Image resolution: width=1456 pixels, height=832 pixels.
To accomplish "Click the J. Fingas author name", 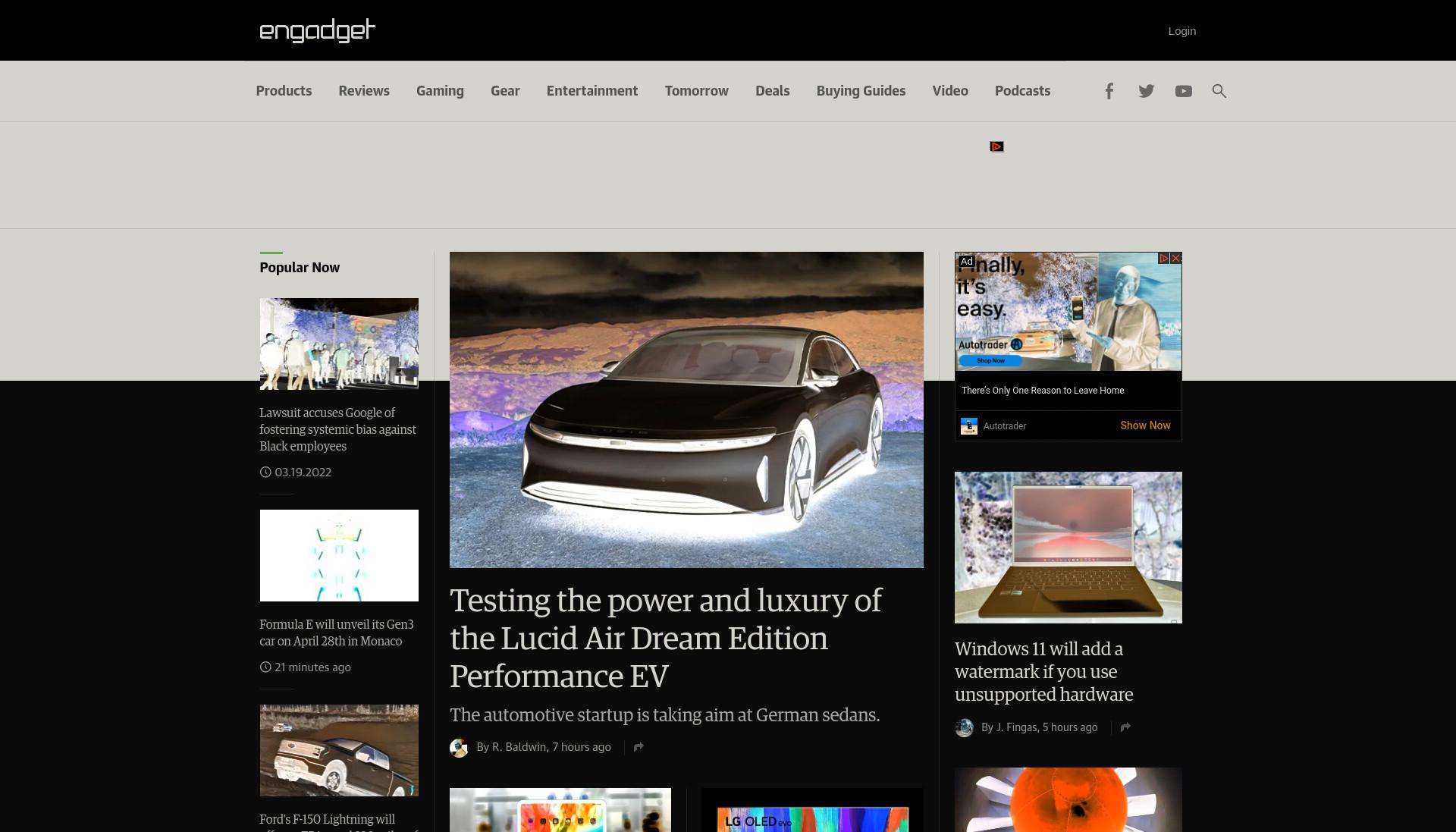I will tap(1016, 727).
